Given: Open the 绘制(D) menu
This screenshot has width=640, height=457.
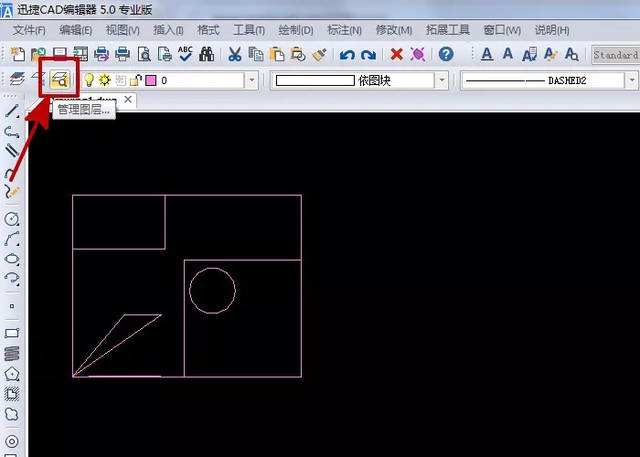Looking at the screenshot, I should coord(296,30).
